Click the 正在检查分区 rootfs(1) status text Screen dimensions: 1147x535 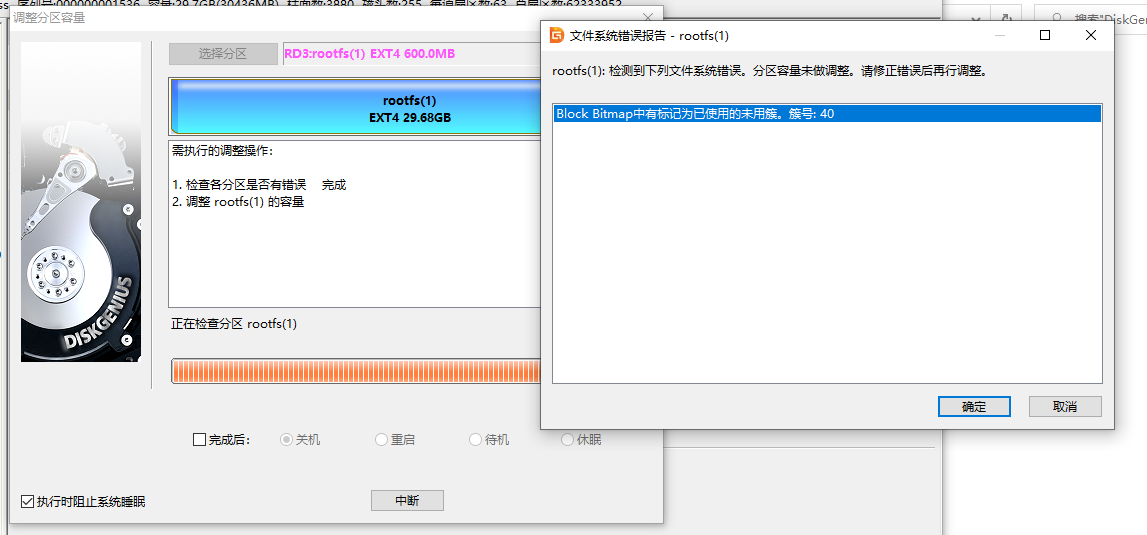(234, 323)
